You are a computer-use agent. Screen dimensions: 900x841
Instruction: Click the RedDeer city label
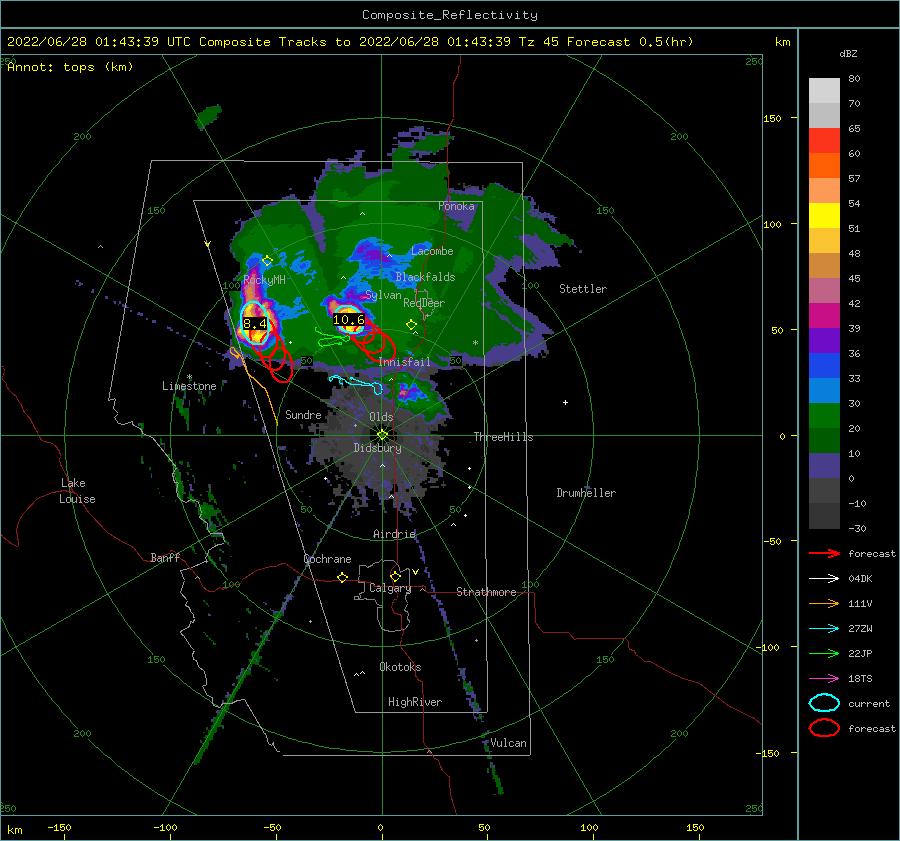click(x=424, y=303)
